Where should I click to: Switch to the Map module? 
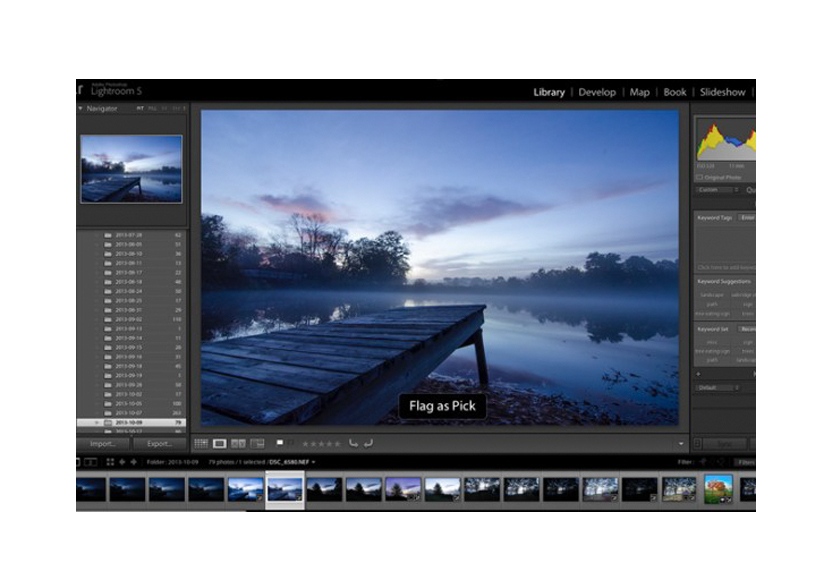click(x=639, y=92)
